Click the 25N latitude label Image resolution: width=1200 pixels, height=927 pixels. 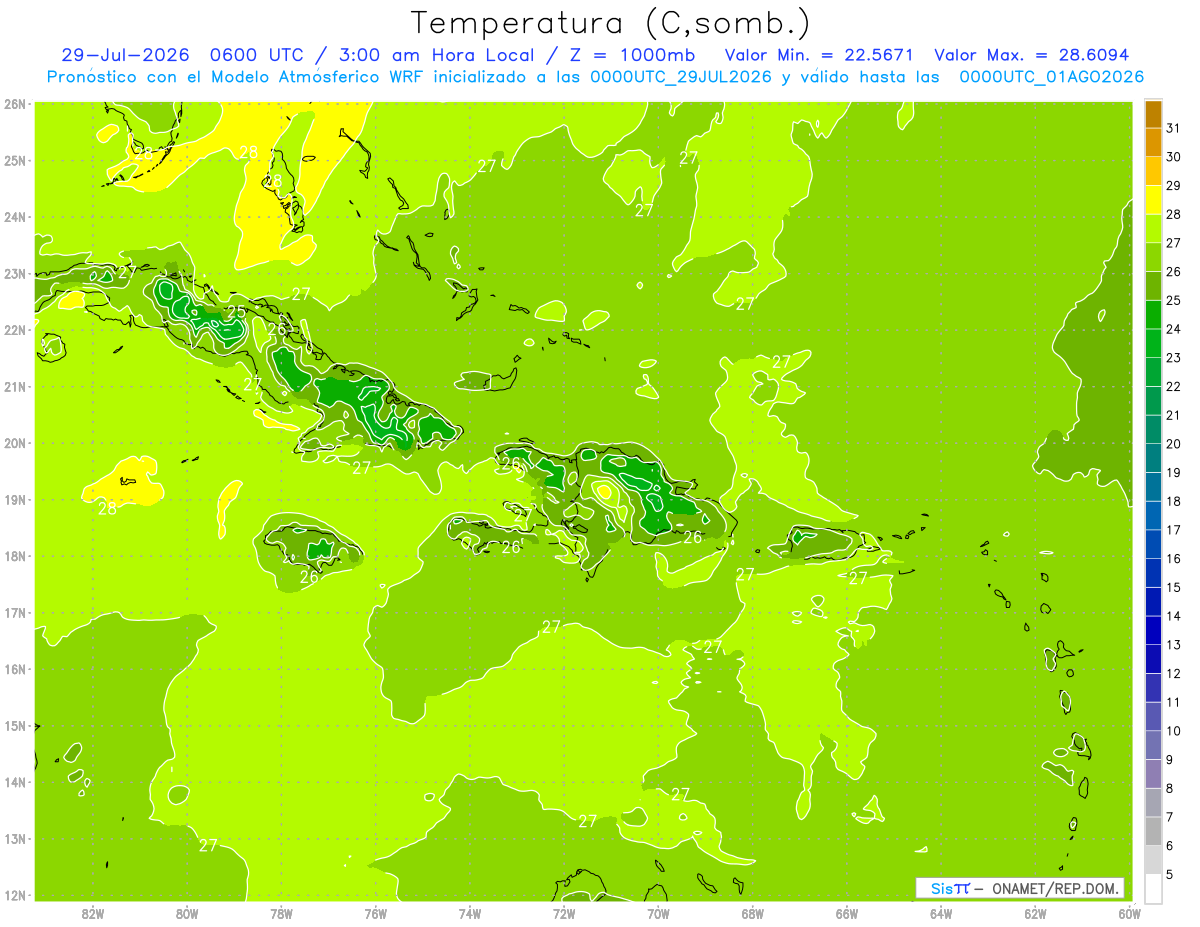14,160
